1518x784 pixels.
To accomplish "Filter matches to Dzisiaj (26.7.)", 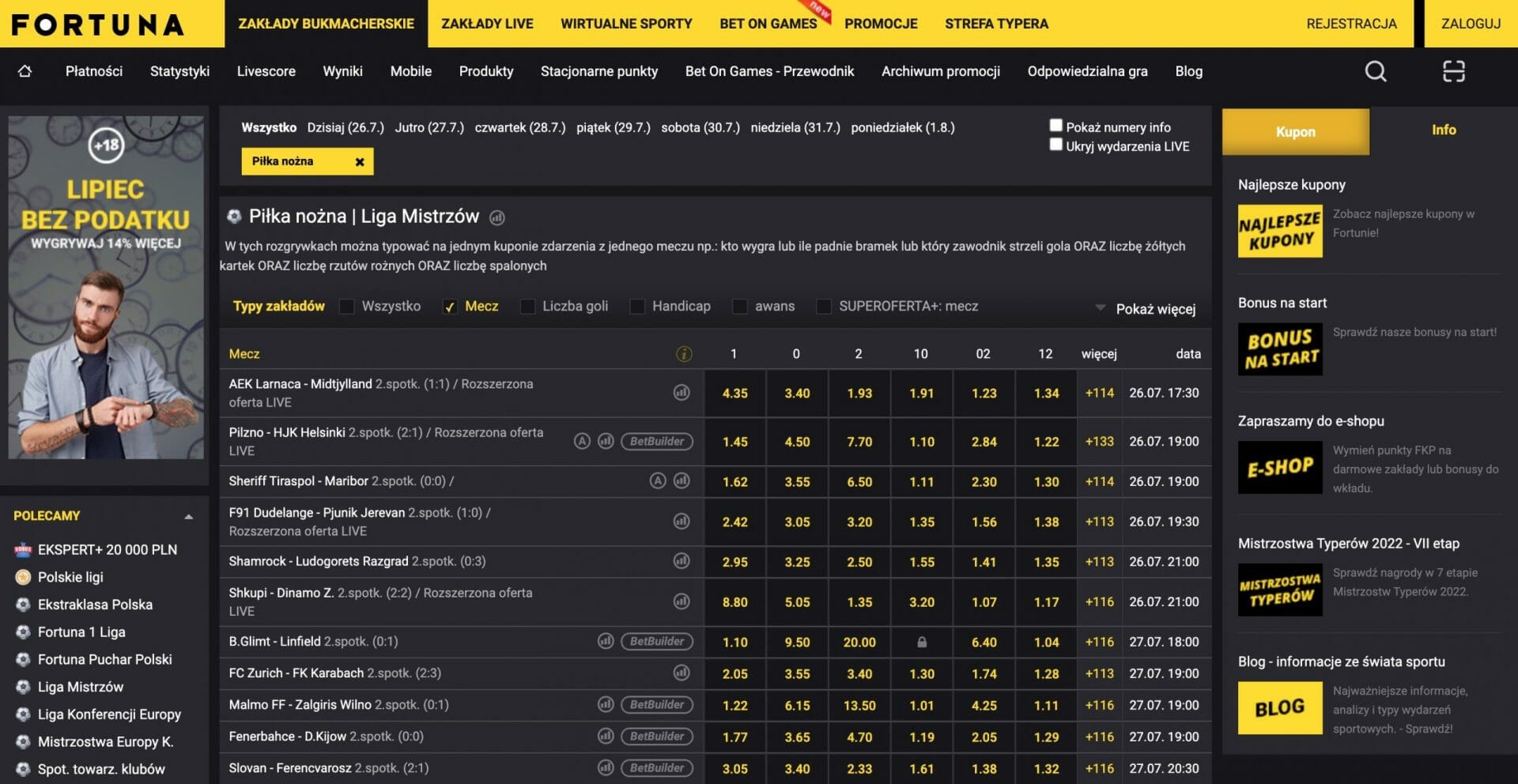I will coord(346,127).
